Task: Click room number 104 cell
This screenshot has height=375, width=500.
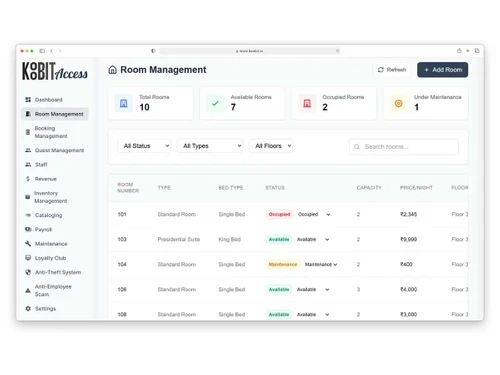Action: pos(122,264)
